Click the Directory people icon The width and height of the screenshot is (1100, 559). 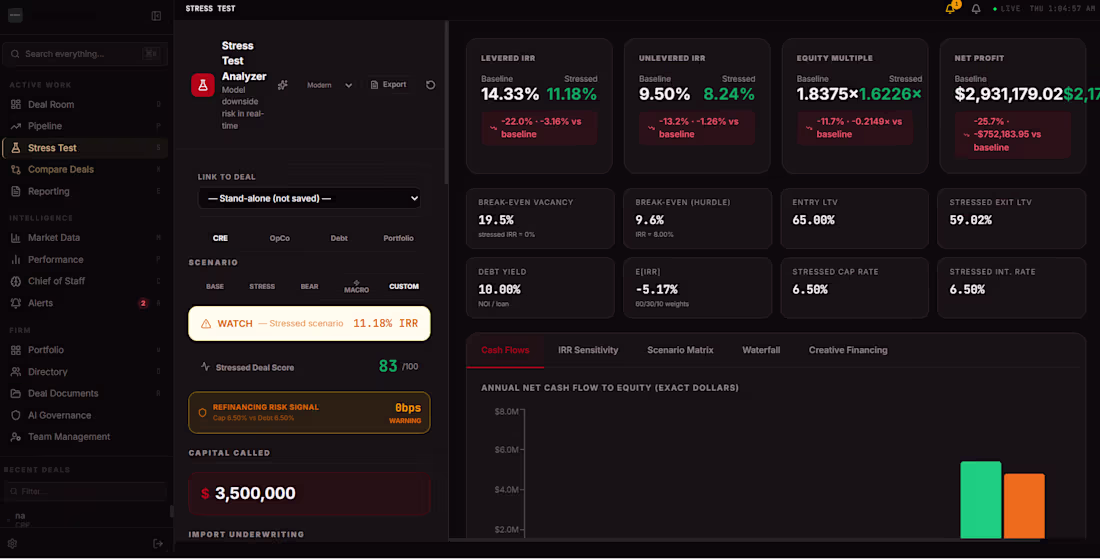tap(15, 372)
